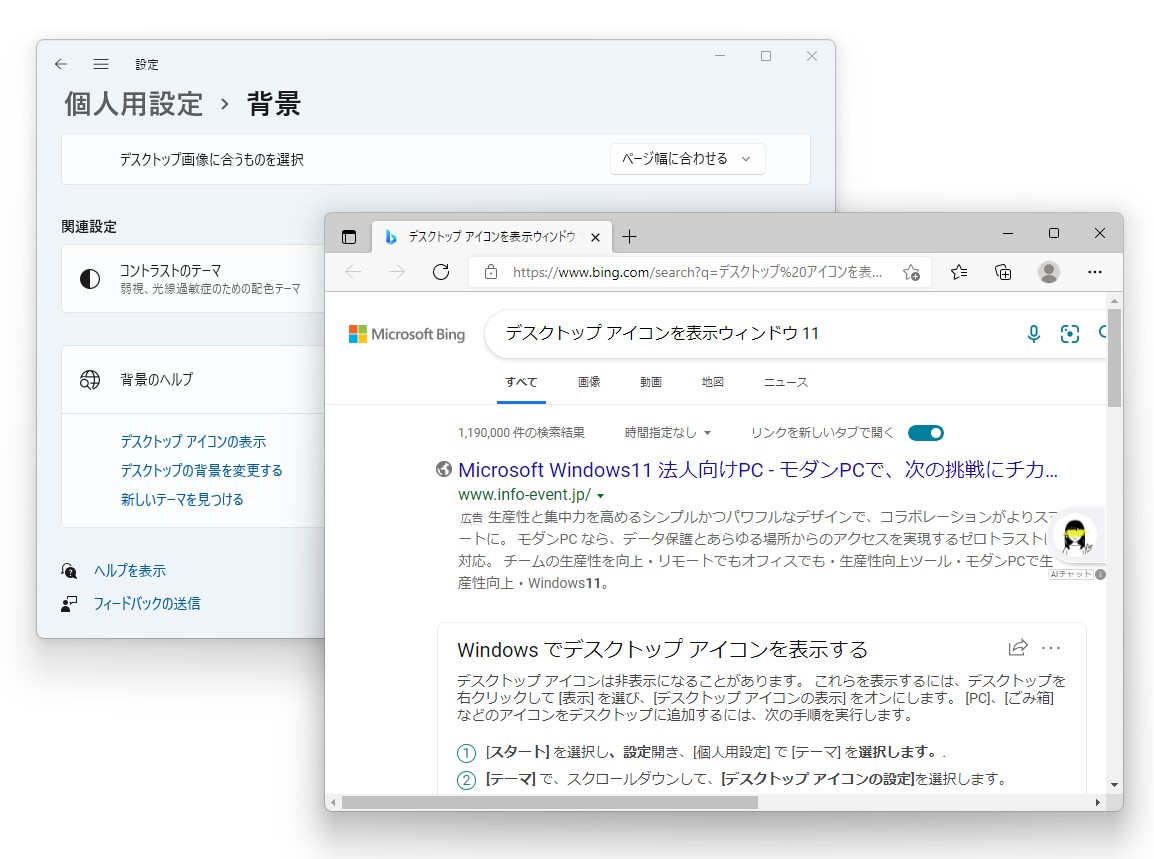Open the Bing AI chat assistant avatar
Screen dimensions: 1154x859
coord(1075,536)
